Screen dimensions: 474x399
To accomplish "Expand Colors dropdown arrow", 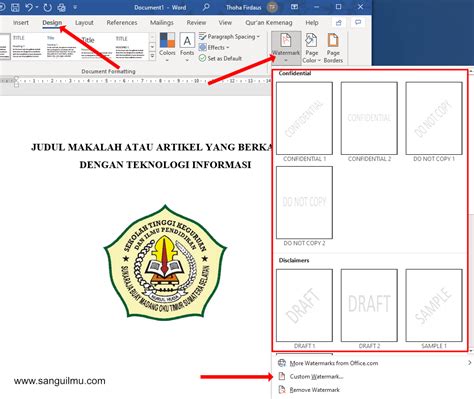I will click(167, 60).
